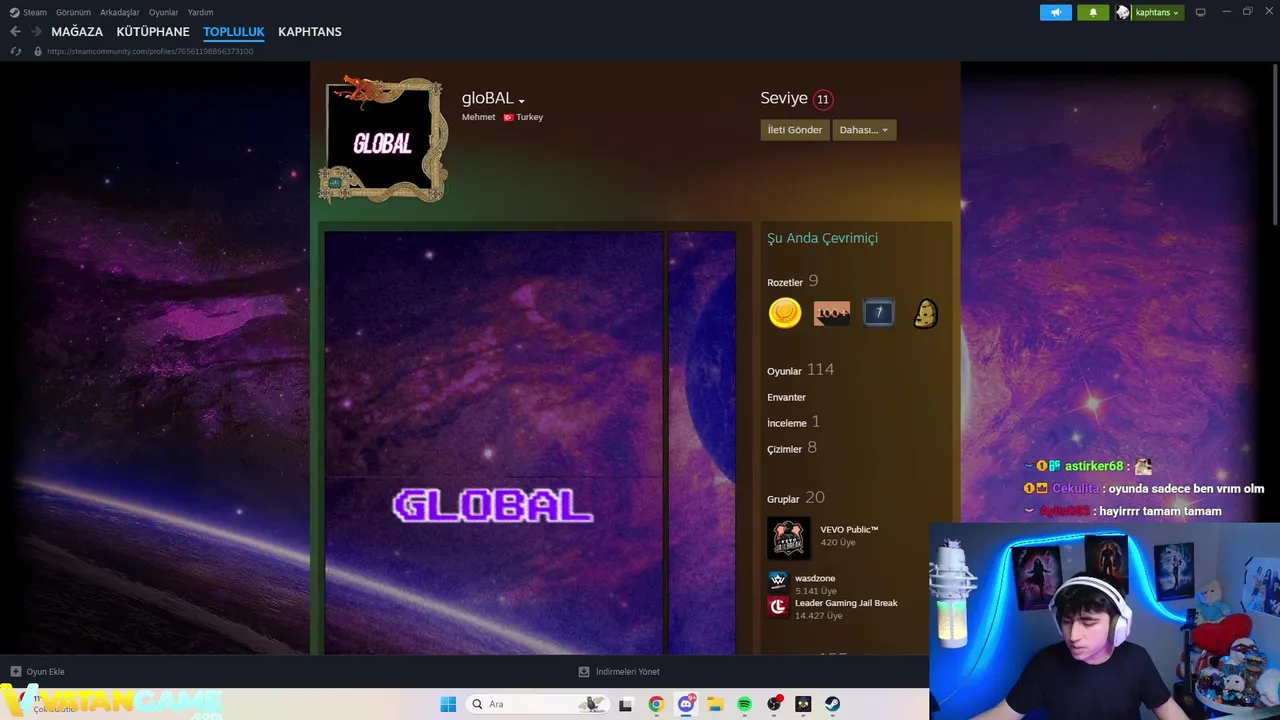Open Leader Gaming Jail Break link

pyautogui.click(x=846, y=603)
